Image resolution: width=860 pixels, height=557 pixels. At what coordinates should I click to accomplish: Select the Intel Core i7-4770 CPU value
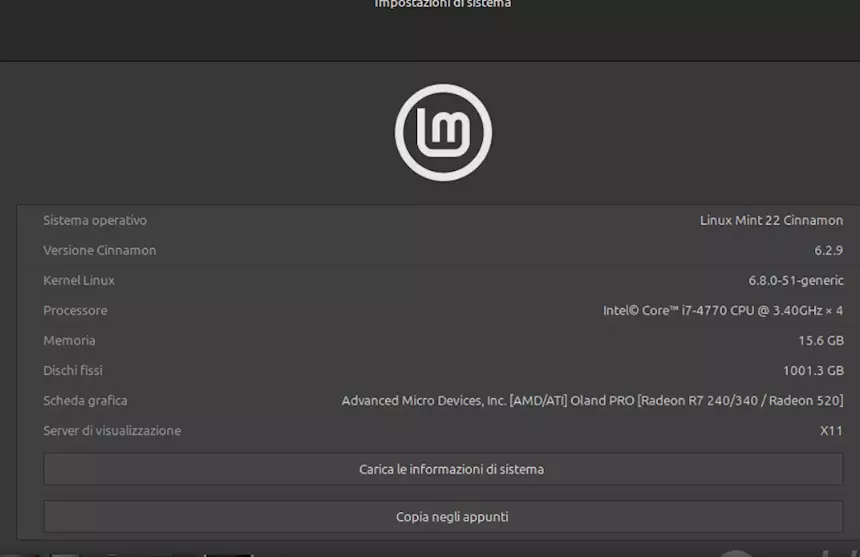tap(723, 310)
